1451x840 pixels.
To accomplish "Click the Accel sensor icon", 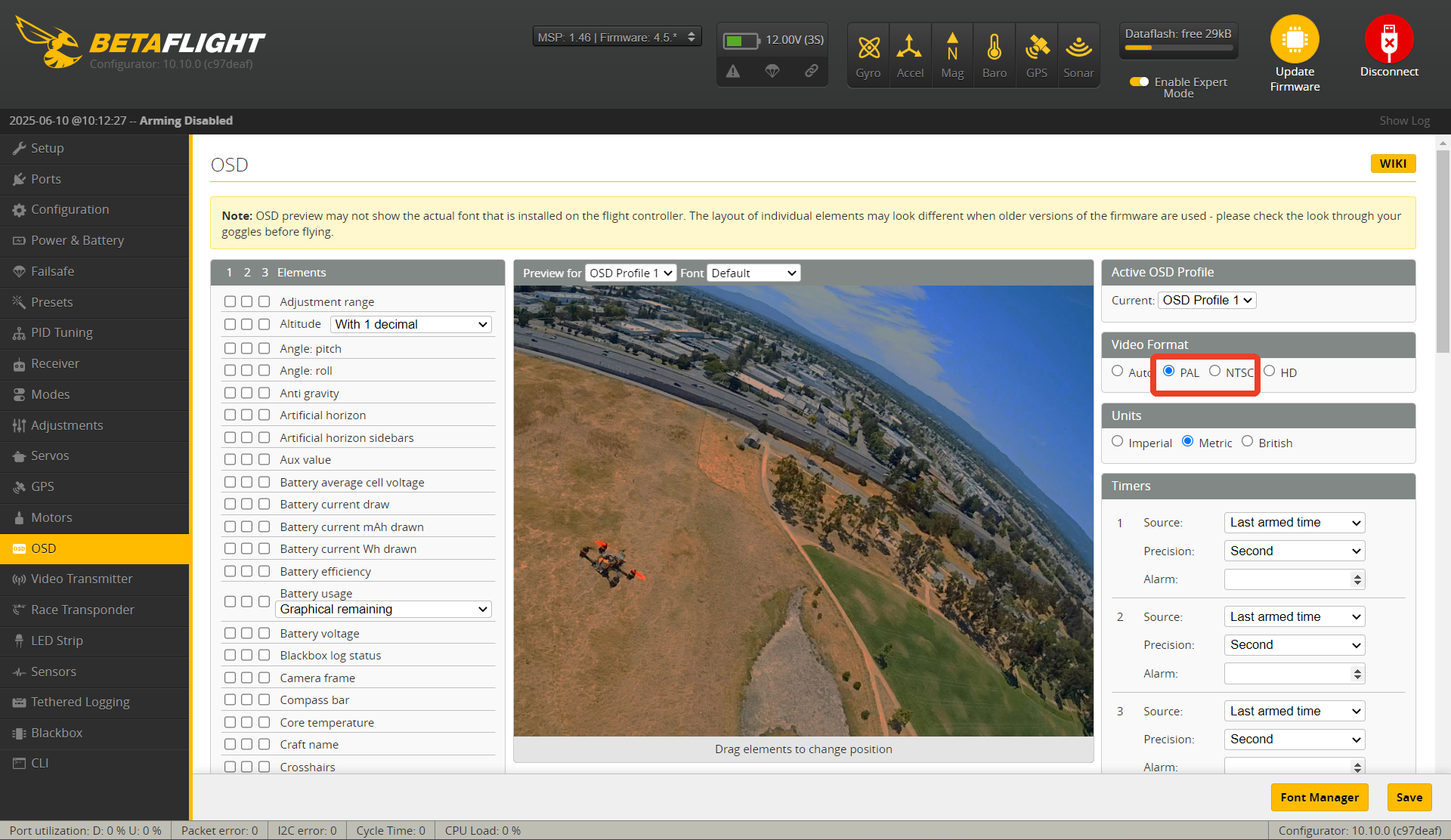I will coord(909,47).
